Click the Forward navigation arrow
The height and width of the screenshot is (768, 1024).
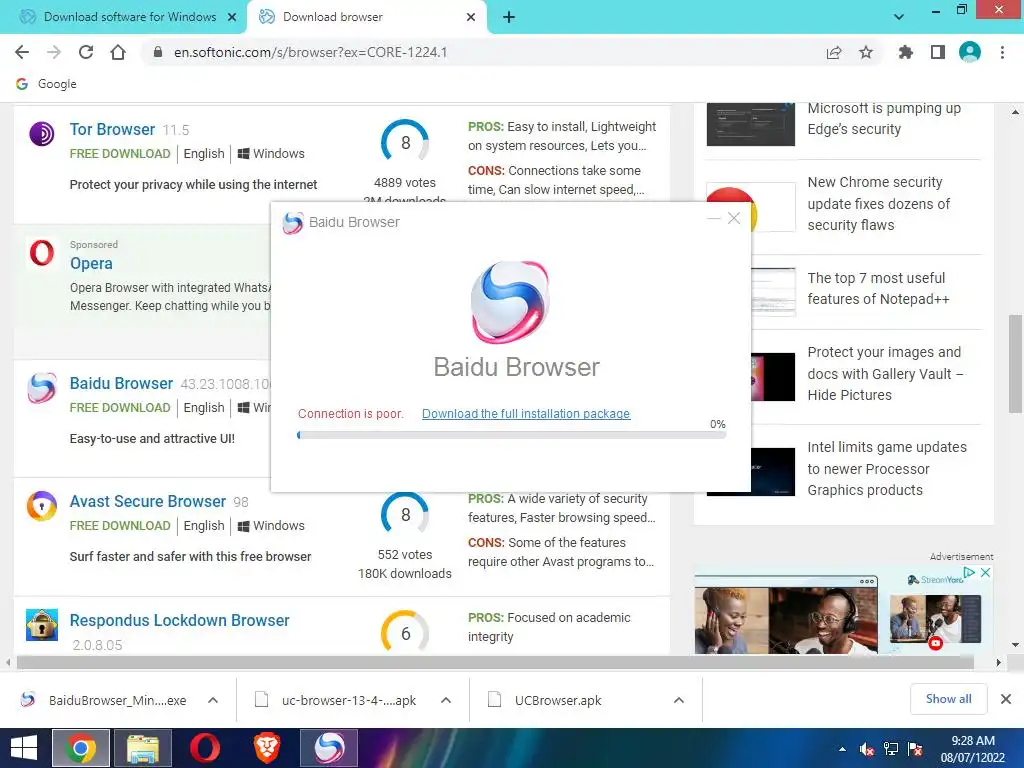(x=54, y=52)
